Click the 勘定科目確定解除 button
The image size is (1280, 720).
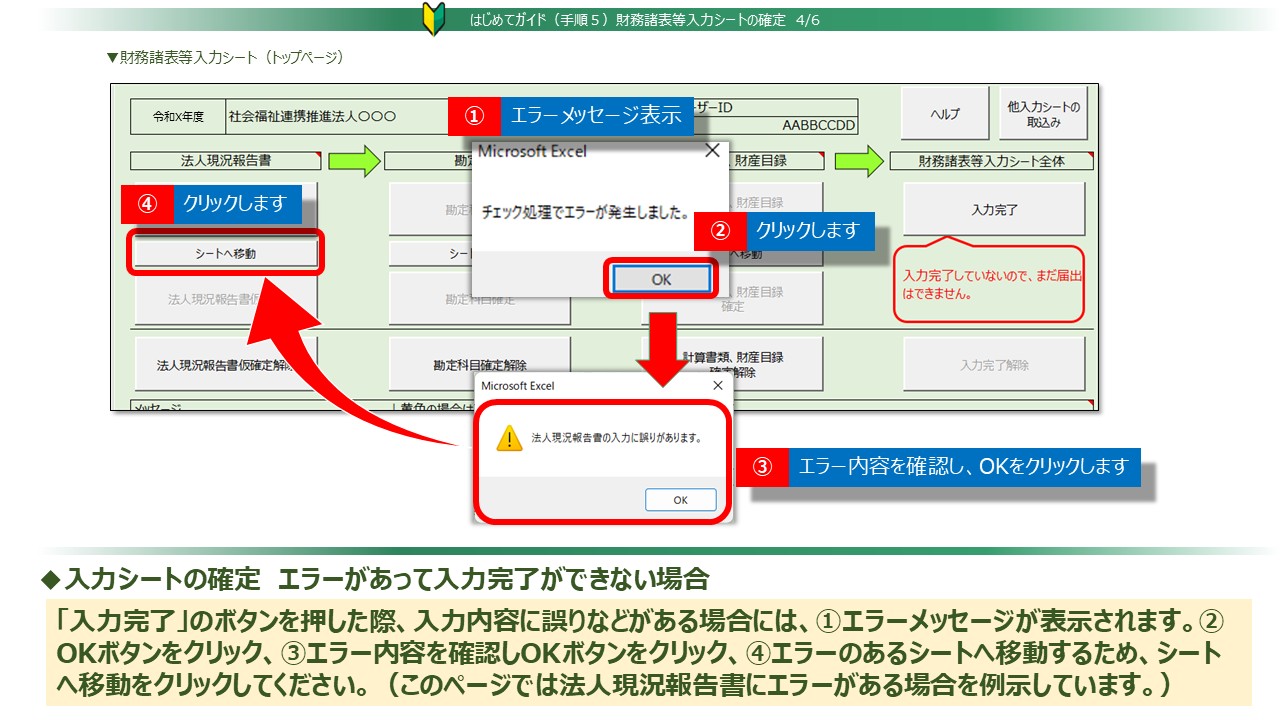click(480, 365)
